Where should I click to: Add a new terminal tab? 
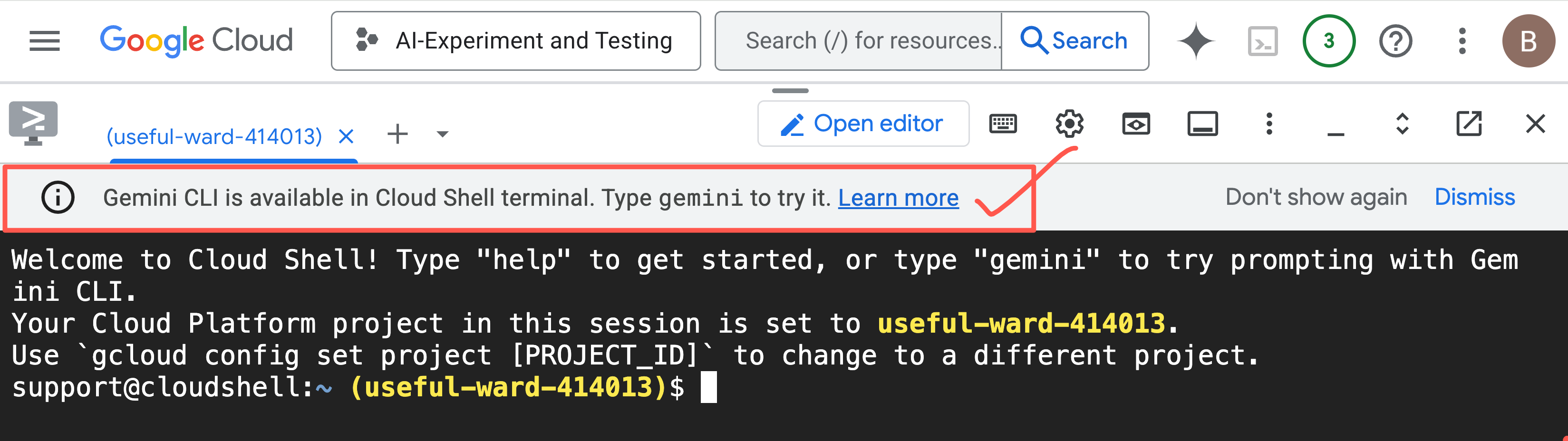pos(397,134)
